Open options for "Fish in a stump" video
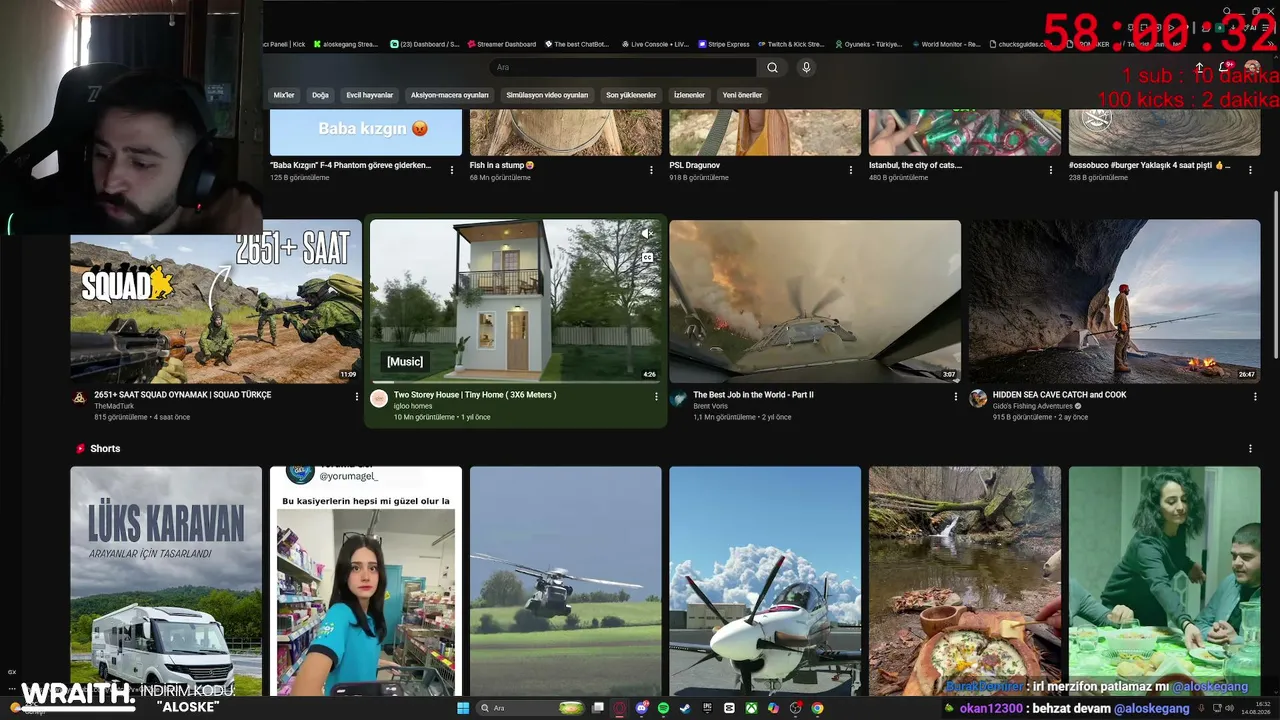 pos(652,170)
